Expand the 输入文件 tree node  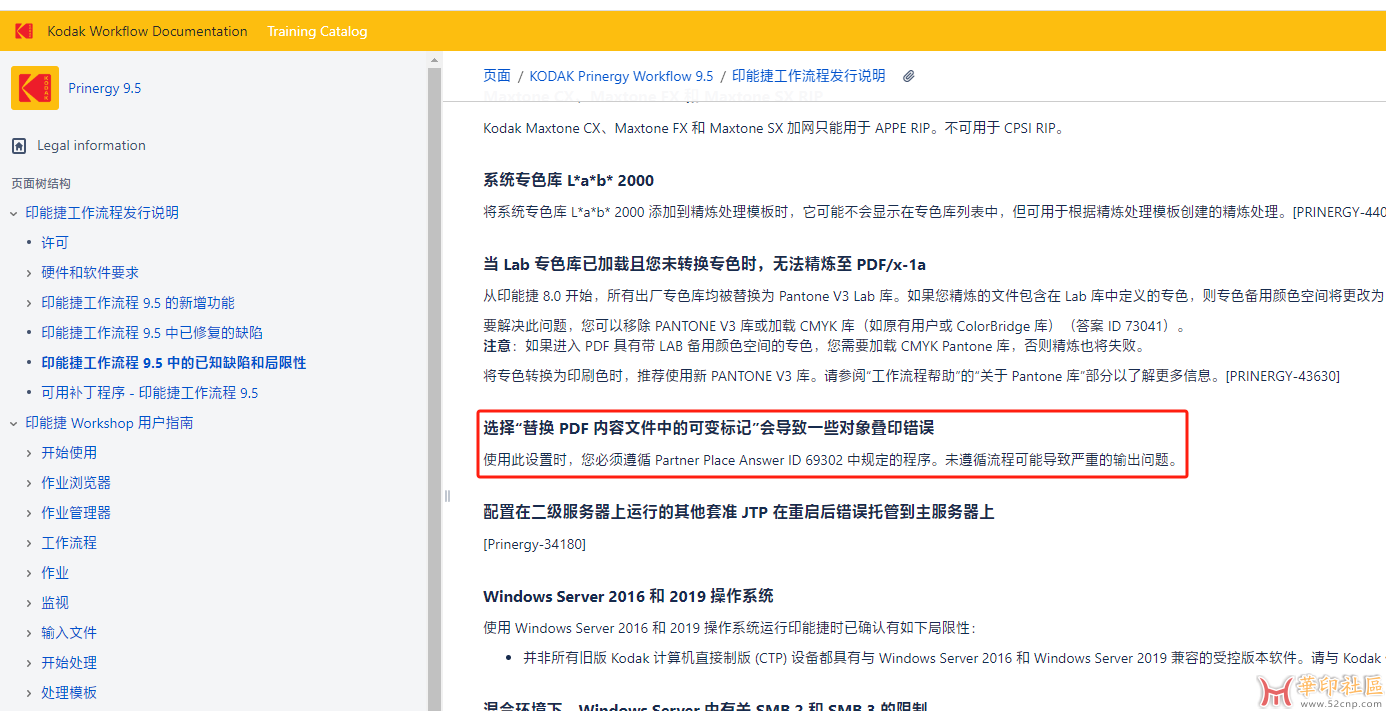[29, 633]
